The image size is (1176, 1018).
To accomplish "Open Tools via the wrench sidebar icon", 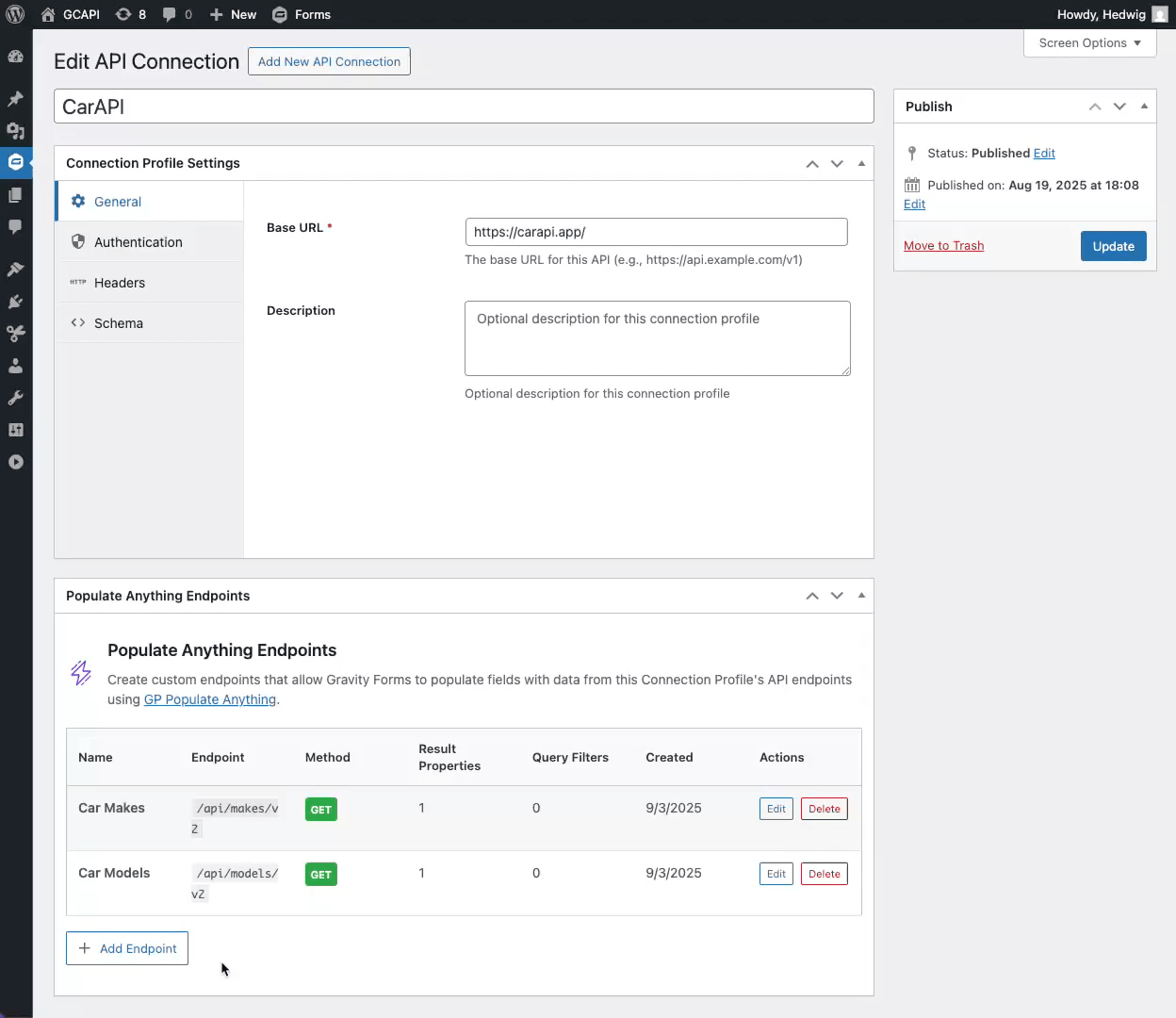I will tap(16, 398).
